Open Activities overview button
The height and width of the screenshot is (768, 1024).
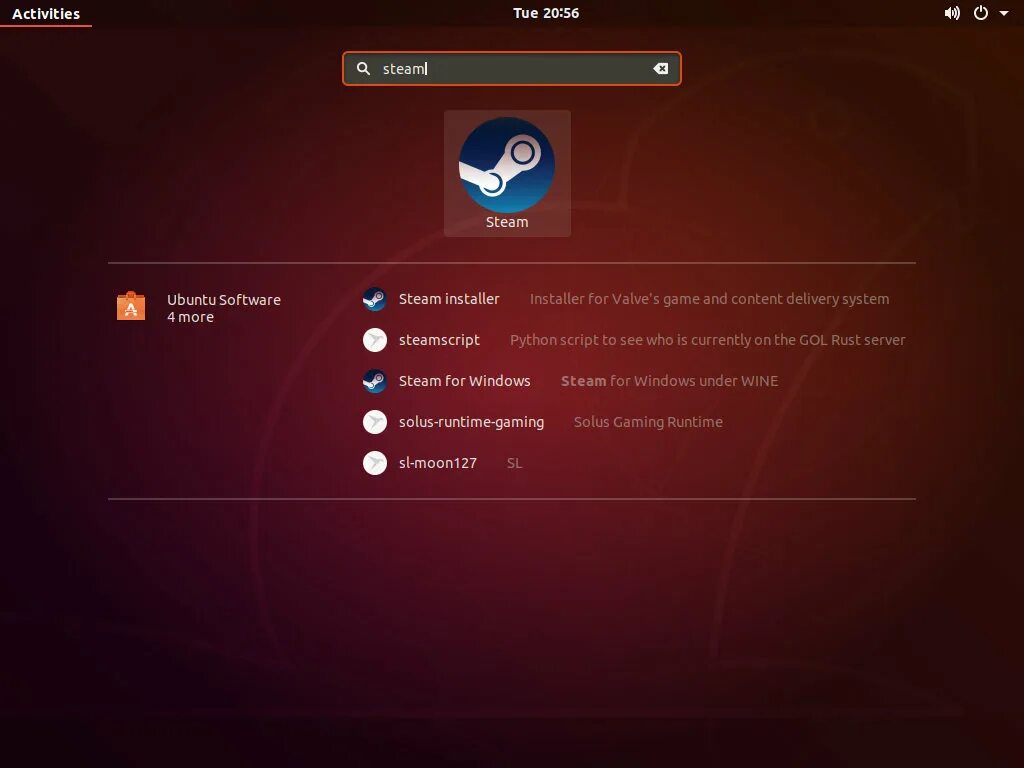click(46, 13)
